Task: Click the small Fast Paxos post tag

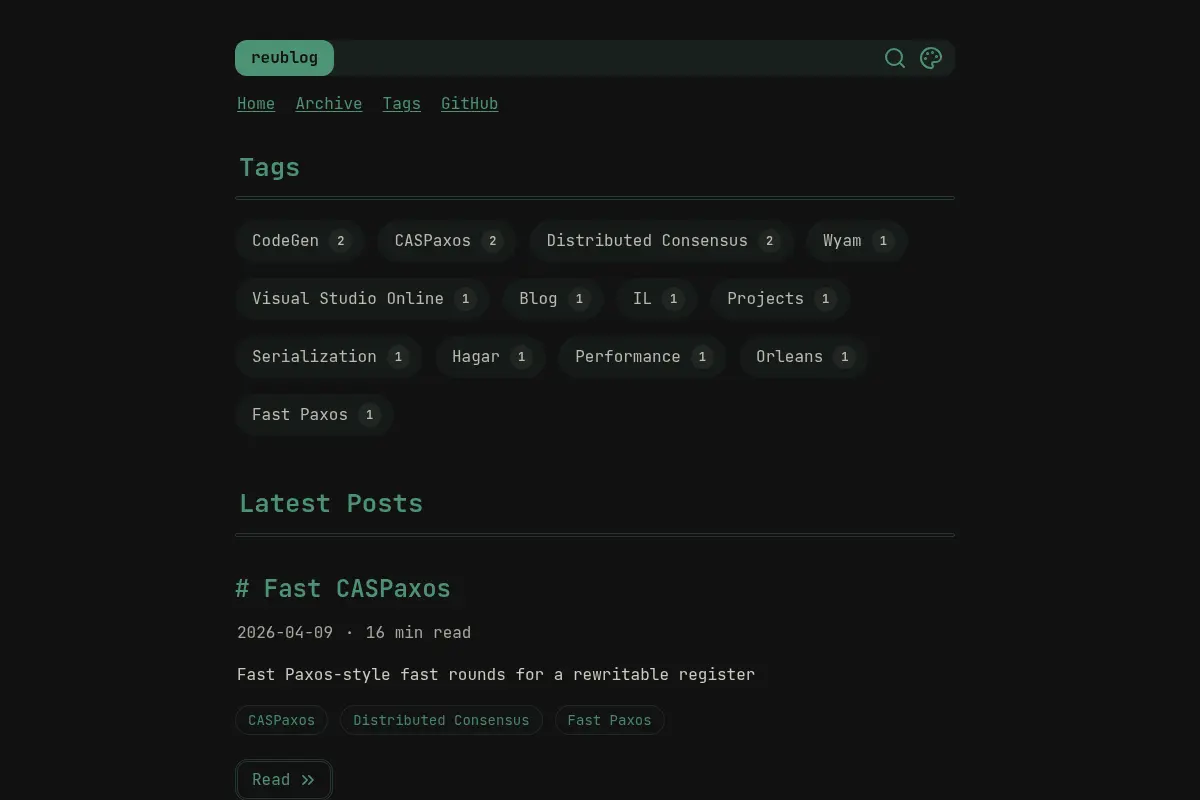Action: coord(609,720)
